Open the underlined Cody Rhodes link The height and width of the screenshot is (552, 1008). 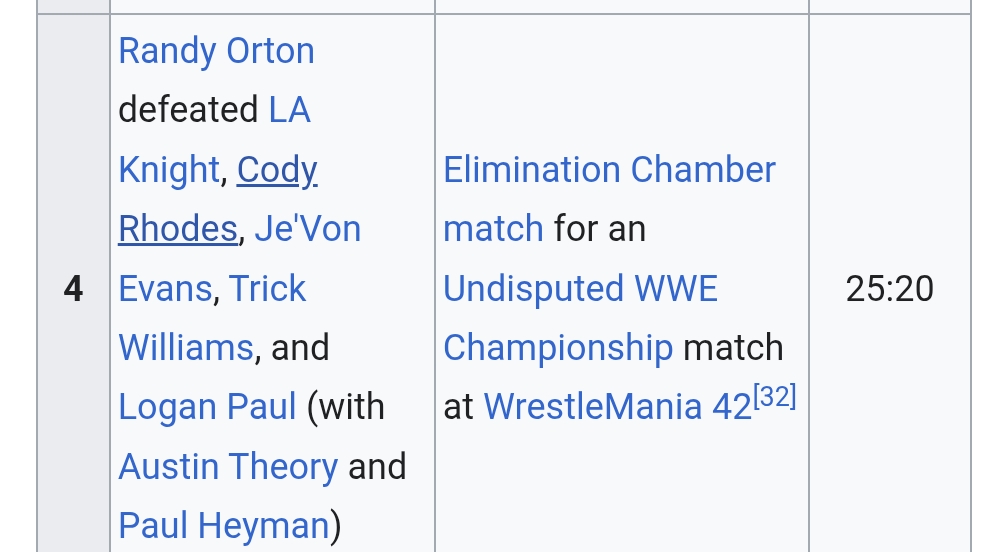pyautogui.click(x=277, y=170)
